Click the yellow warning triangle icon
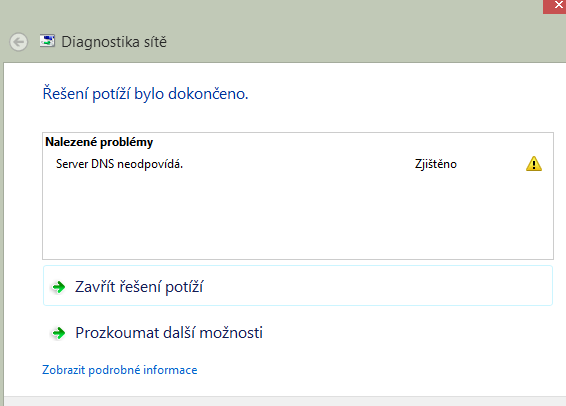Screen dimensions: 566x406 pos(534,163)
